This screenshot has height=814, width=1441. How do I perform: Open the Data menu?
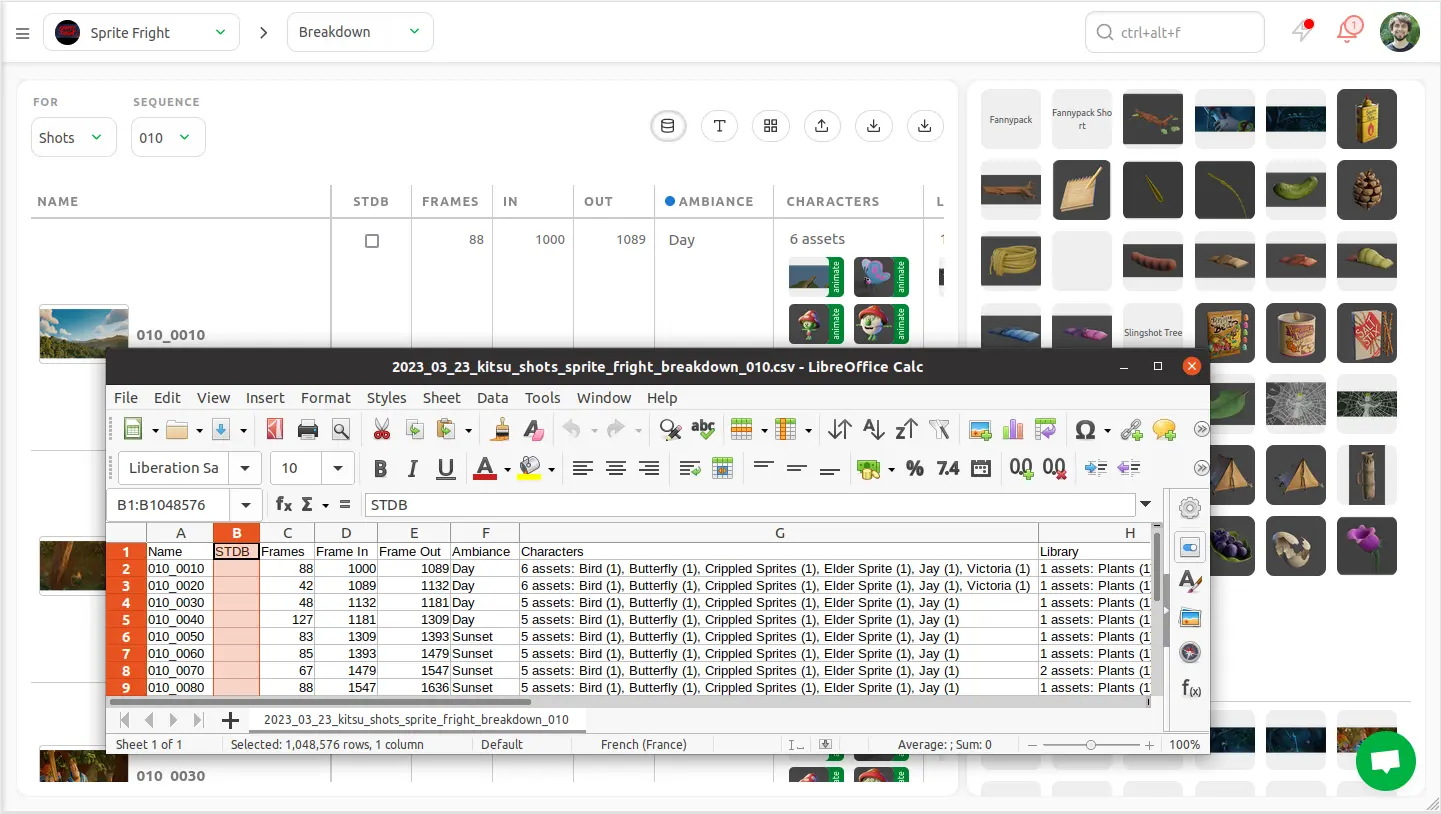492,397
